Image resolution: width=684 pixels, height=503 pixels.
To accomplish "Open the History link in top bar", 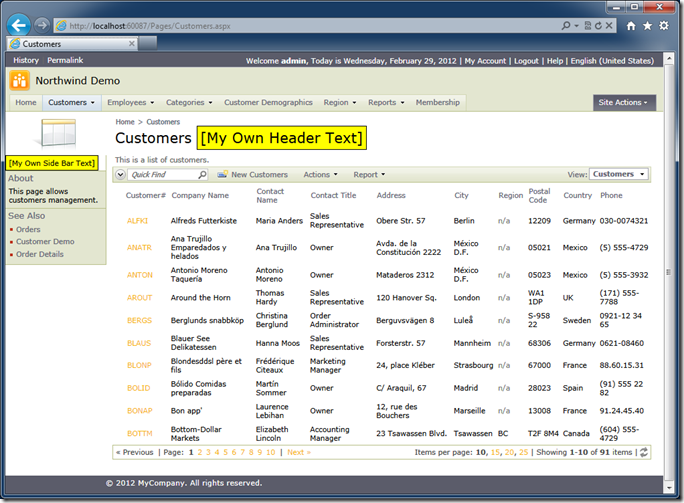I will tap(26, 60).
